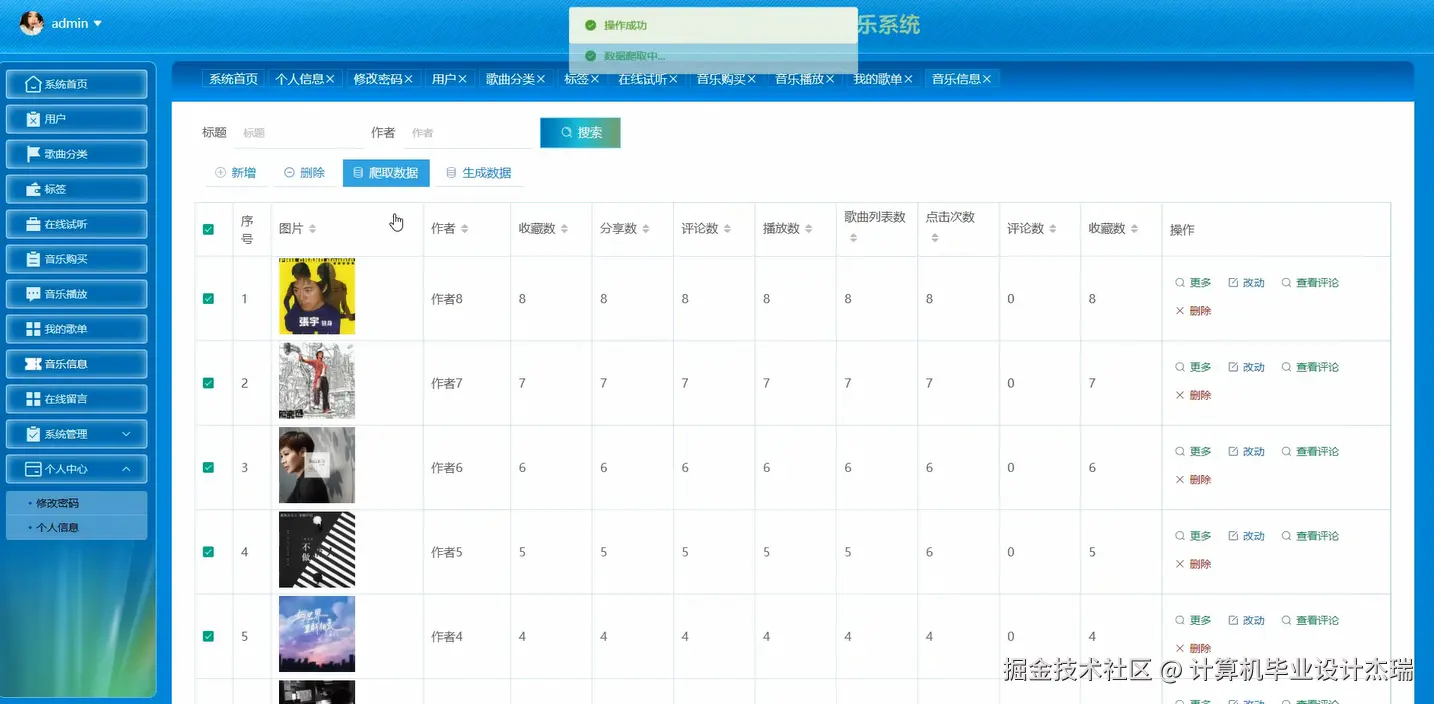
Task: Click the 删除 toolbar button
Action: point(304,173)
